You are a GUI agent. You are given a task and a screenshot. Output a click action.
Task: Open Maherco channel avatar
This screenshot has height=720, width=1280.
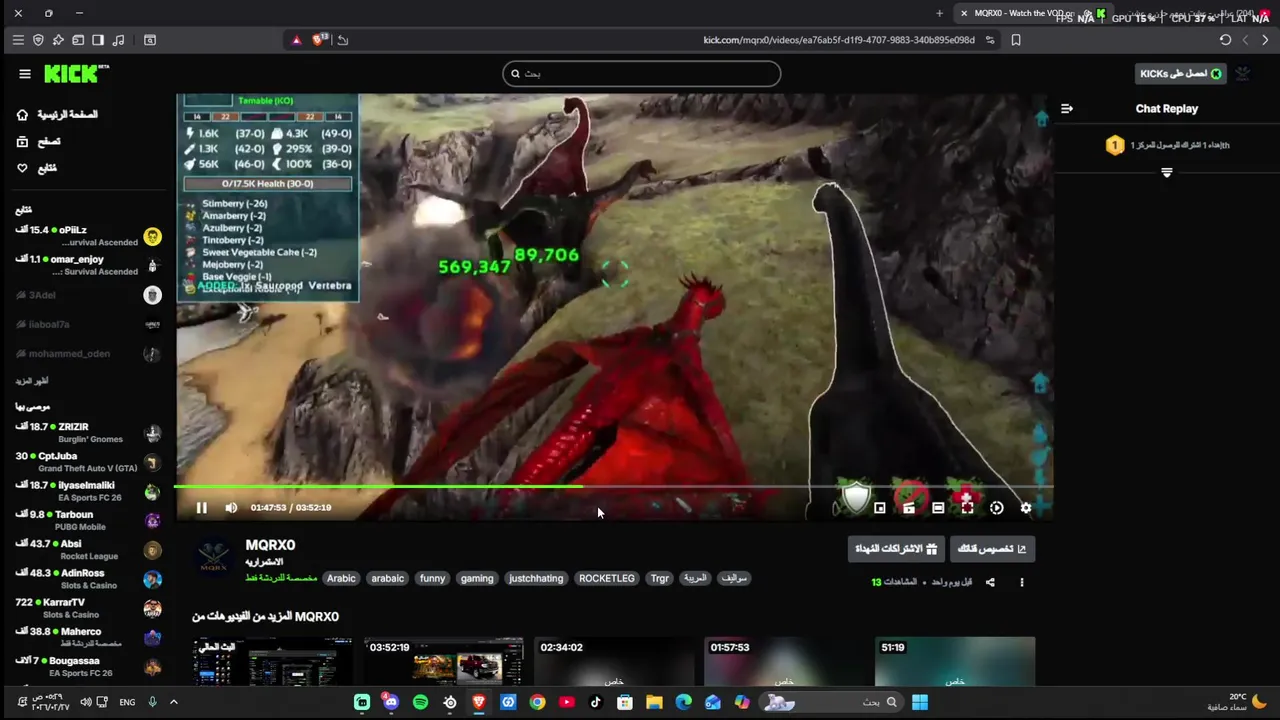[x=152, y=638]
